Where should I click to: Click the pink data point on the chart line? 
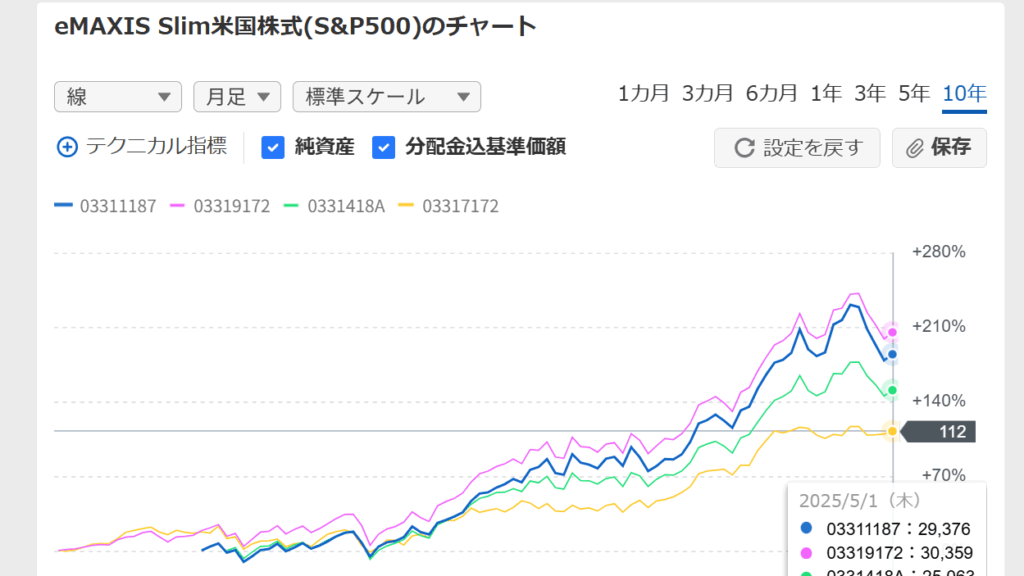[892, 332]
